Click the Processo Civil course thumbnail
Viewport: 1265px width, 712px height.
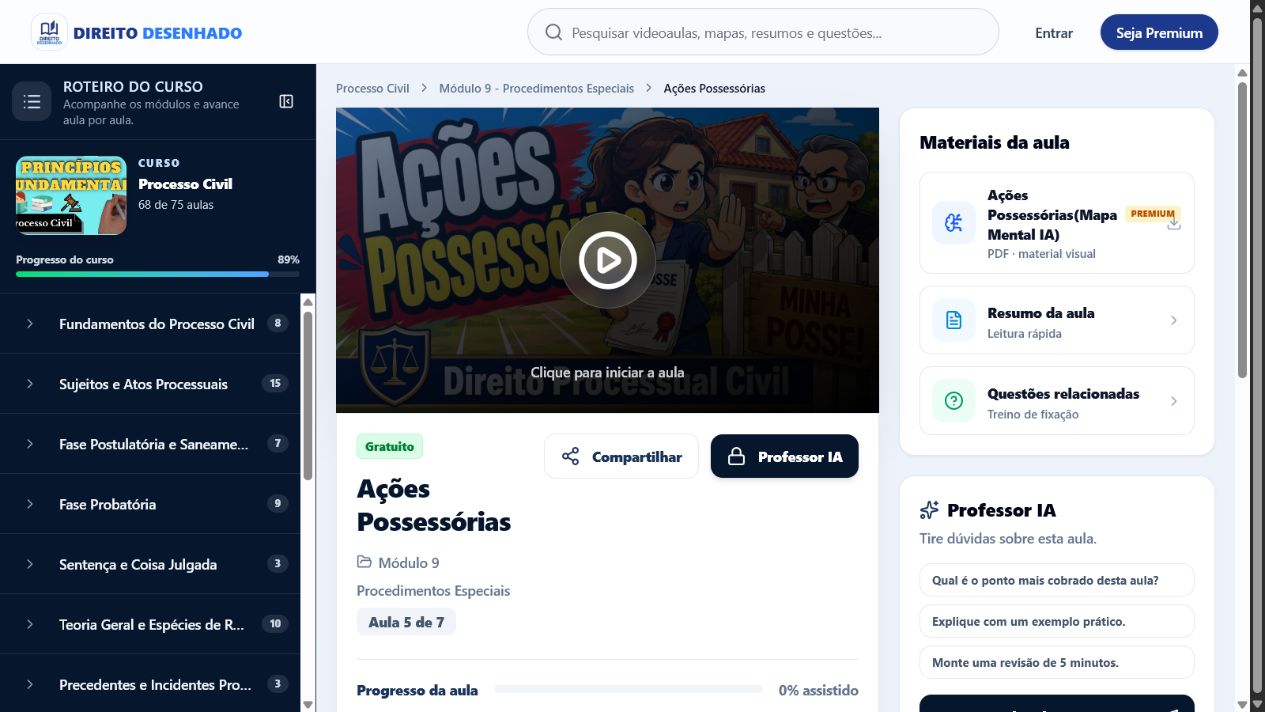(x=71, y=195)
